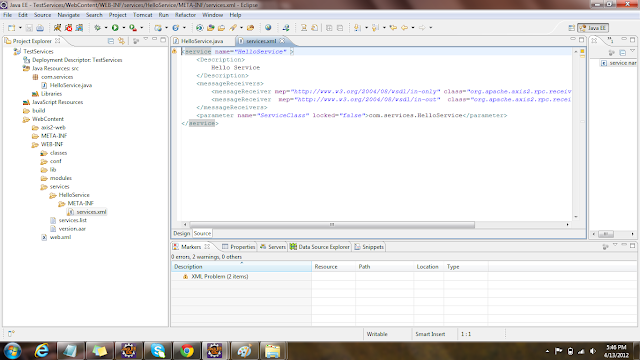640x360 pixels.
Task: Toggle Link with Editor in Project Explorer
Action: click(121, 41)
